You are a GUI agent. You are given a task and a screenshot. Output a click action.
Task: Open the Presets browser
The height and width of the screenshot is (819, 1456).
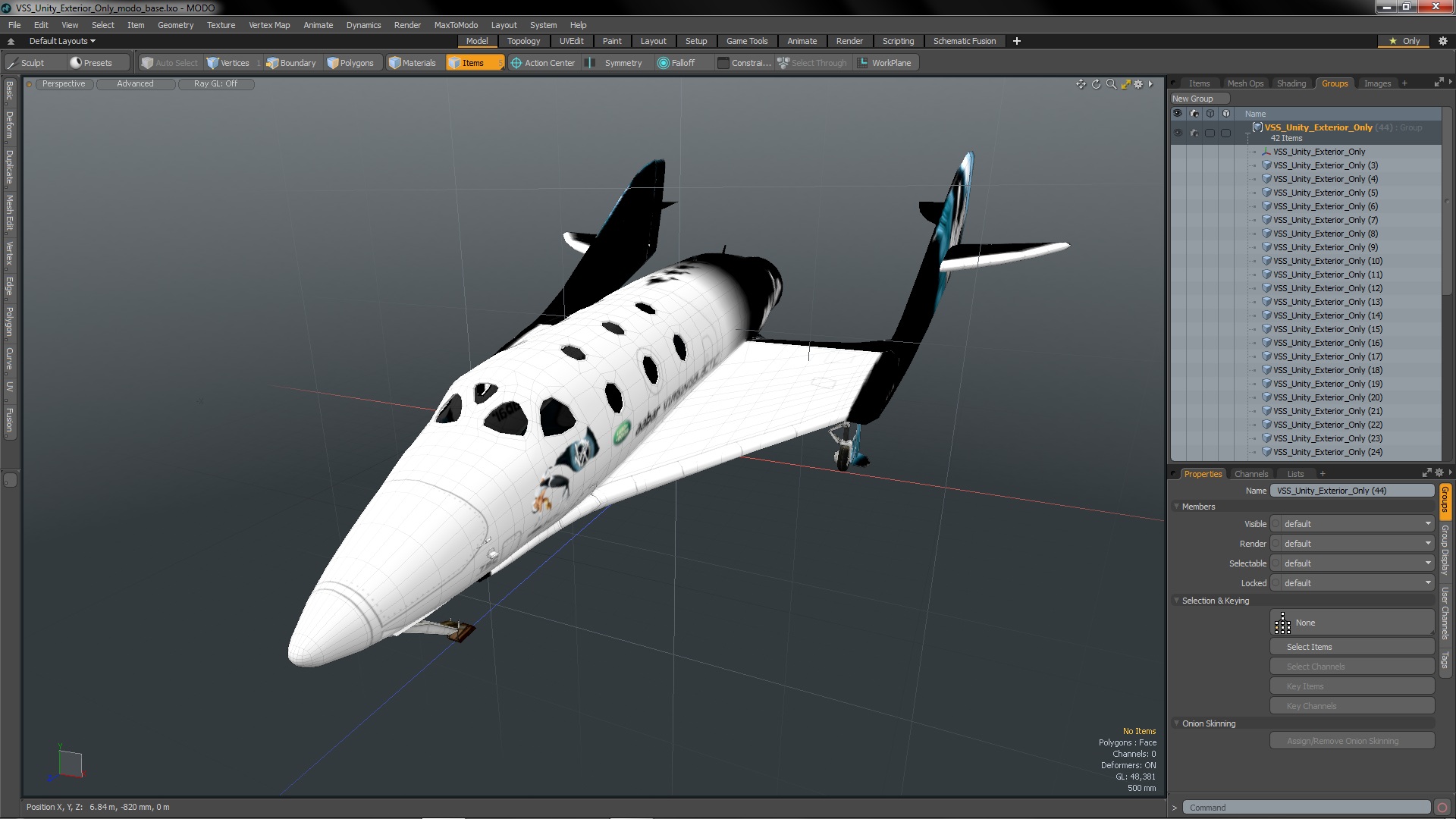point(91,63)
